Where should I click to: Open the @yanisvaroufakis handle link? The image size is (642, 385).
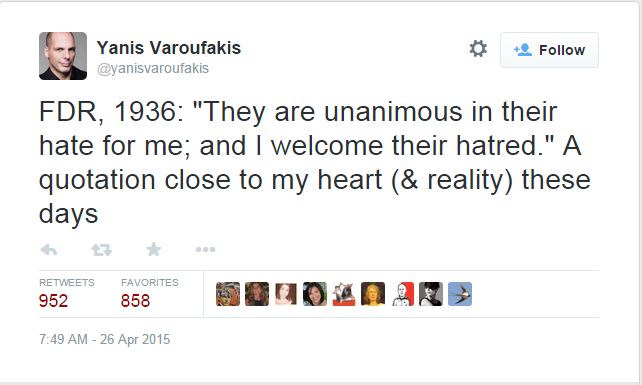click(x=153, y=68)
